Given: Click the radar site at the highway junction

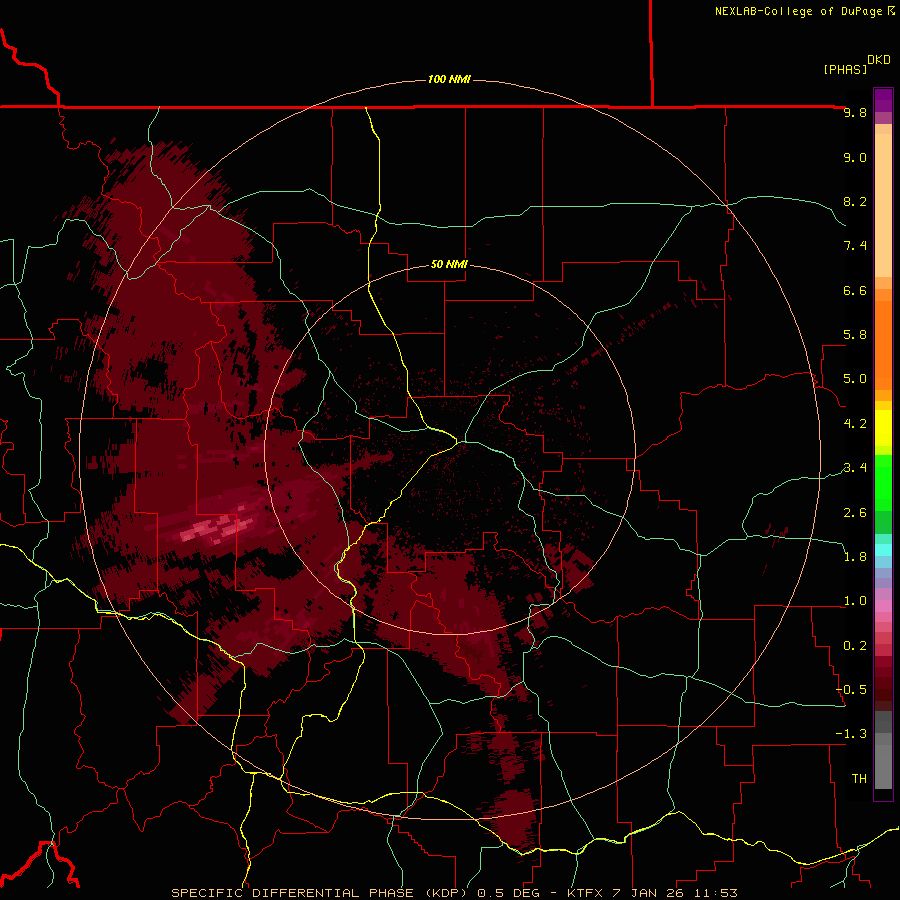Looking at the screenshot, I should coord(458,443).
